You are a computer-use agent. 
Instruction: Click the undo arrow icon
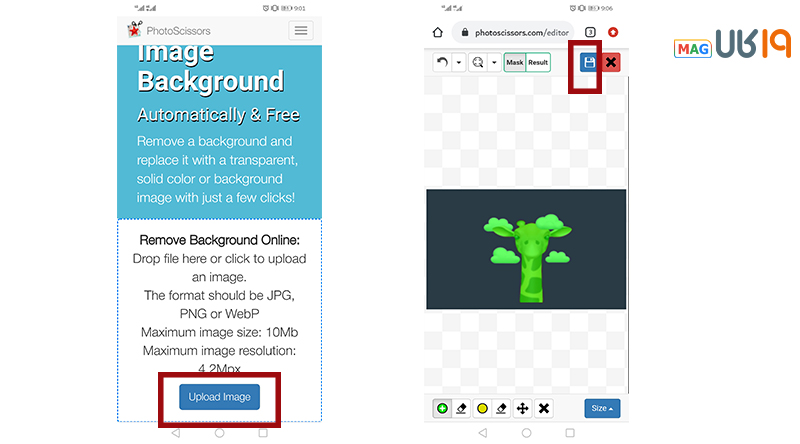pyautogui.click(x=443, y=62)
